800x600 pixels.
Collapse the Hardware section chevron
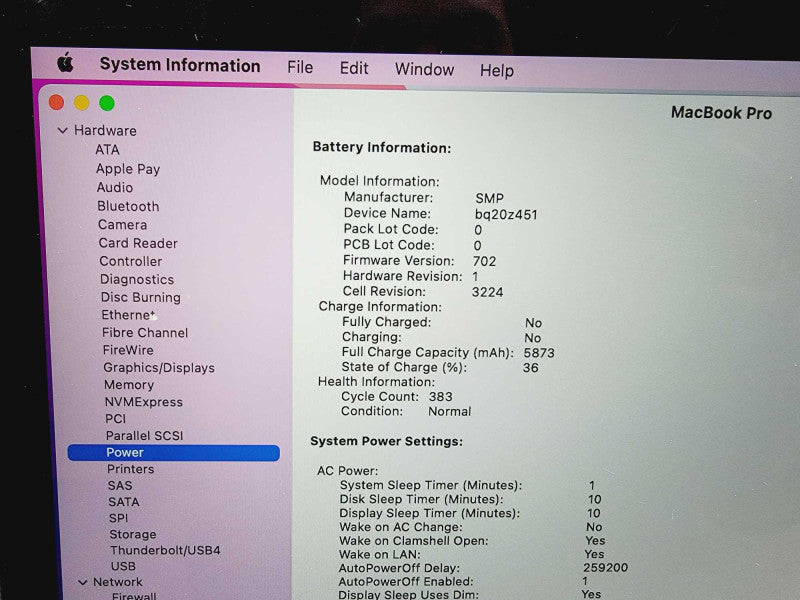coord(63,131)
